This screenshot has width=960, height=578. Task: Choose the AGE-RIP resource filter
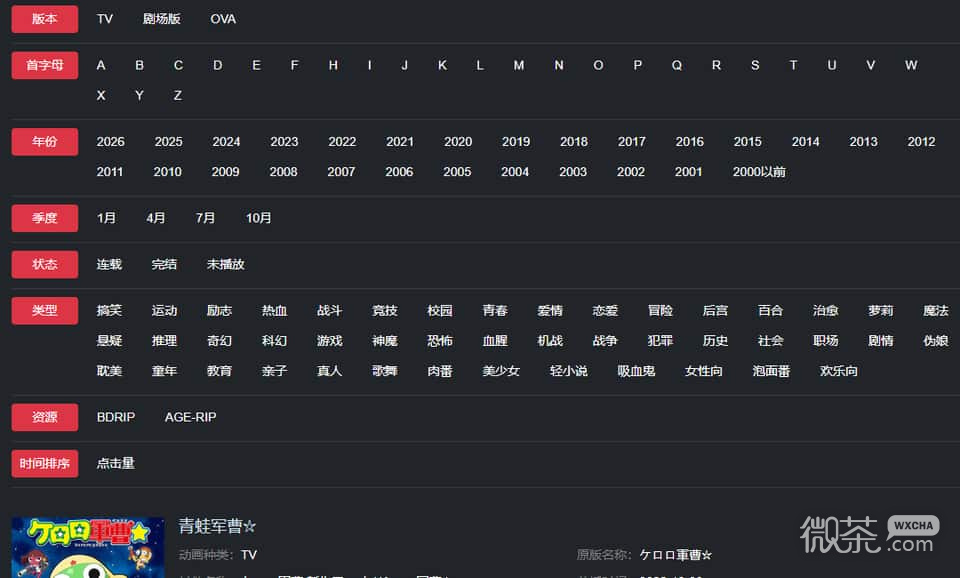coord(190,417)
